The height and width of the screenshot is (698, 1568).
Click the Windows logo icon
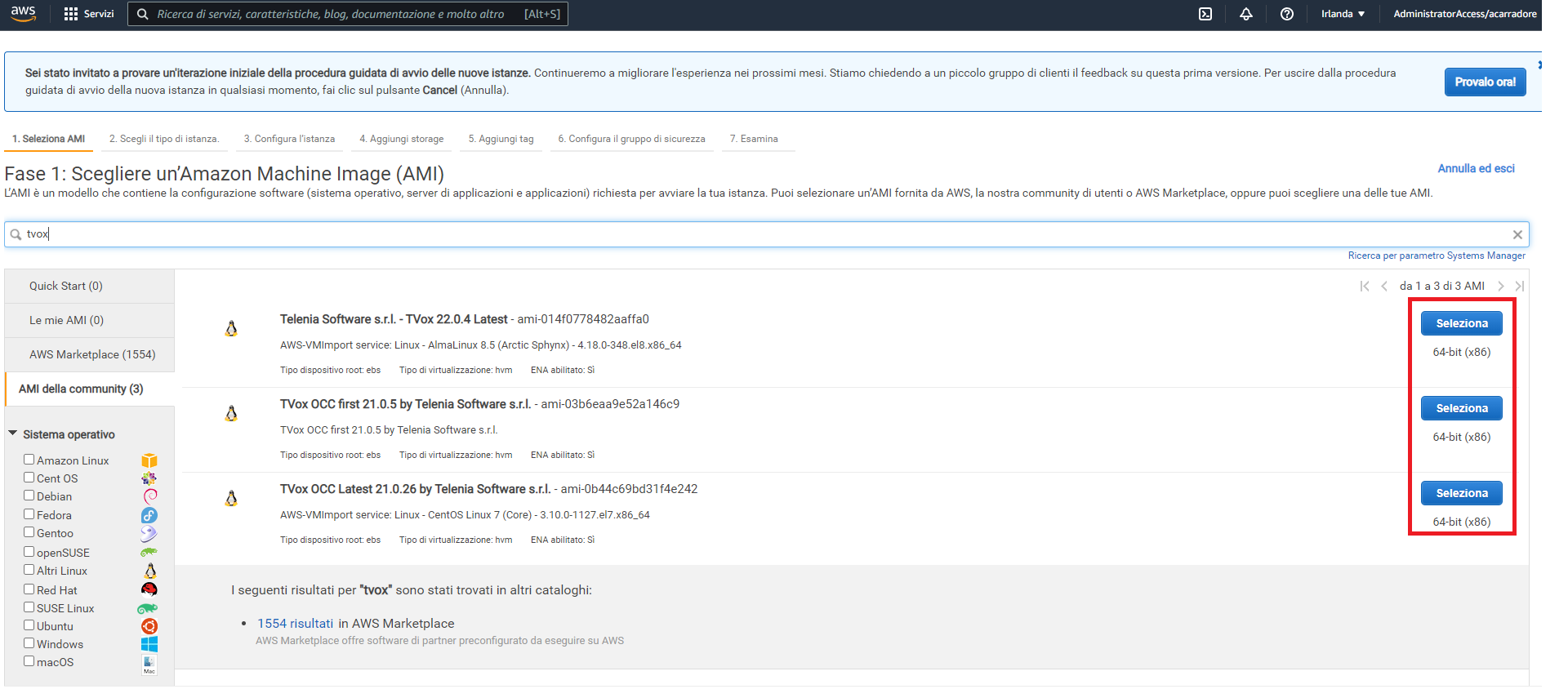(x=149, y=644)
